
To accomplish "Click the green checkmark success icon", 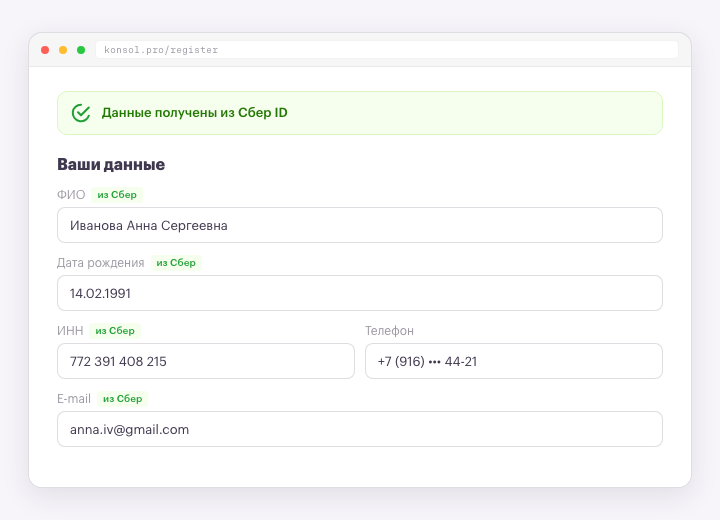I will [x=81, y=113].
